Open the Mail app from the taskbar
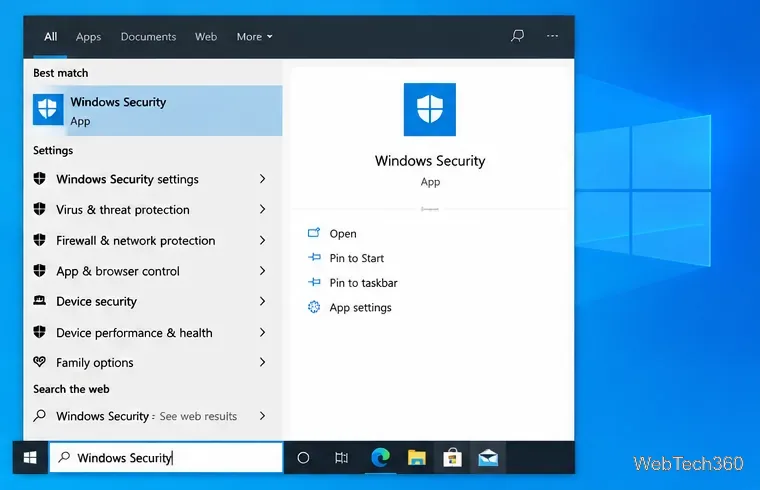760x490 pixels. point(488,458)
